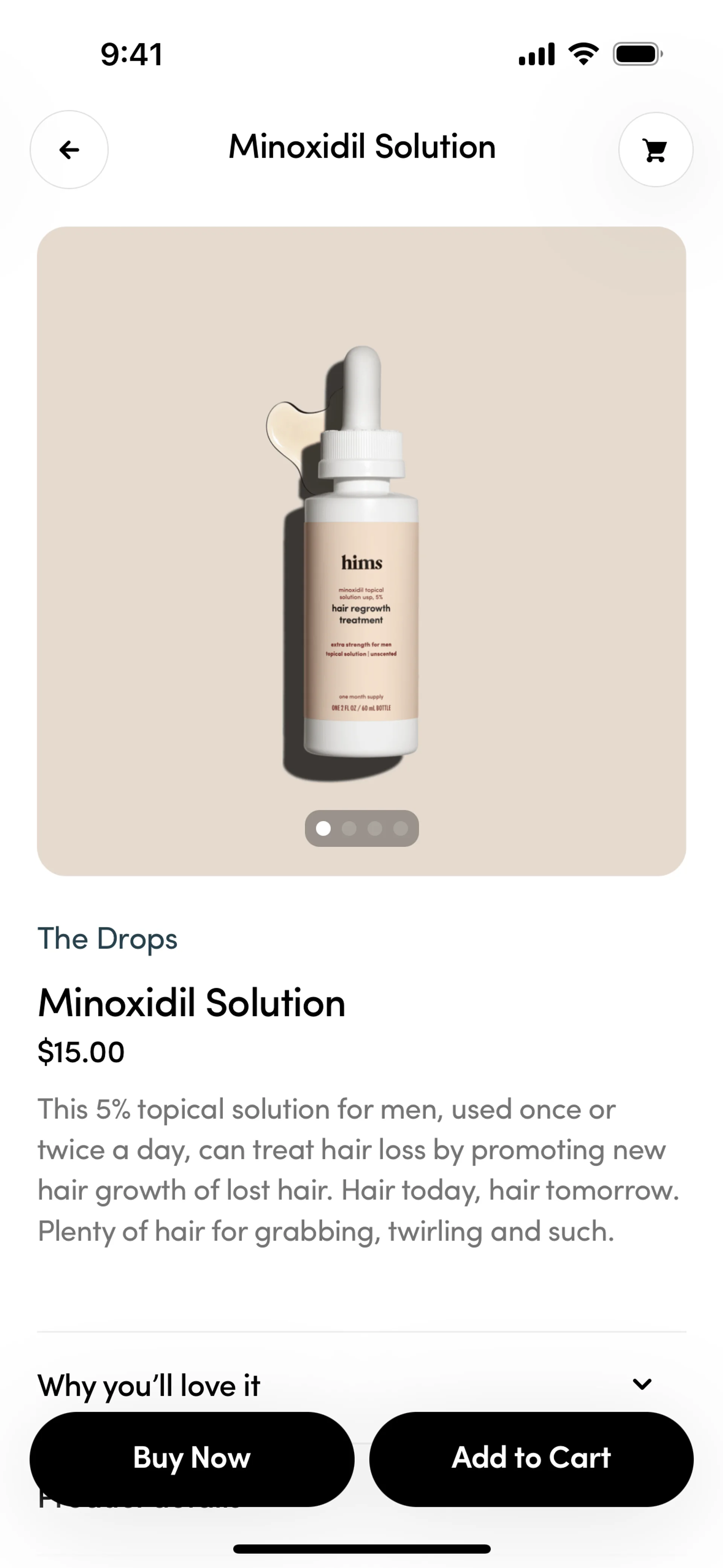The image size is (723, 1568).
Task: Select the first carousel dot
Action: click(324, 828)
